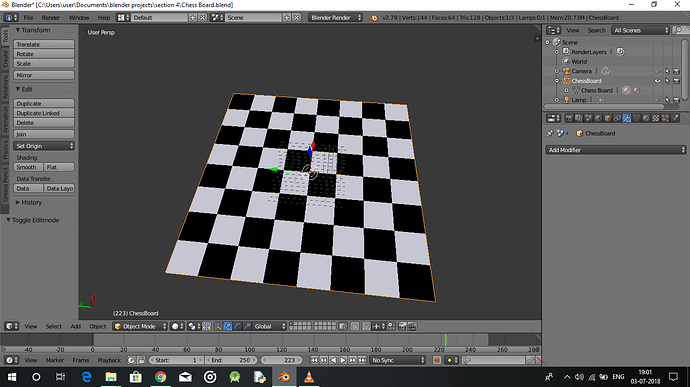
Task: Open VLC from the Windows taskbar
Action: [x=309, y=377]
